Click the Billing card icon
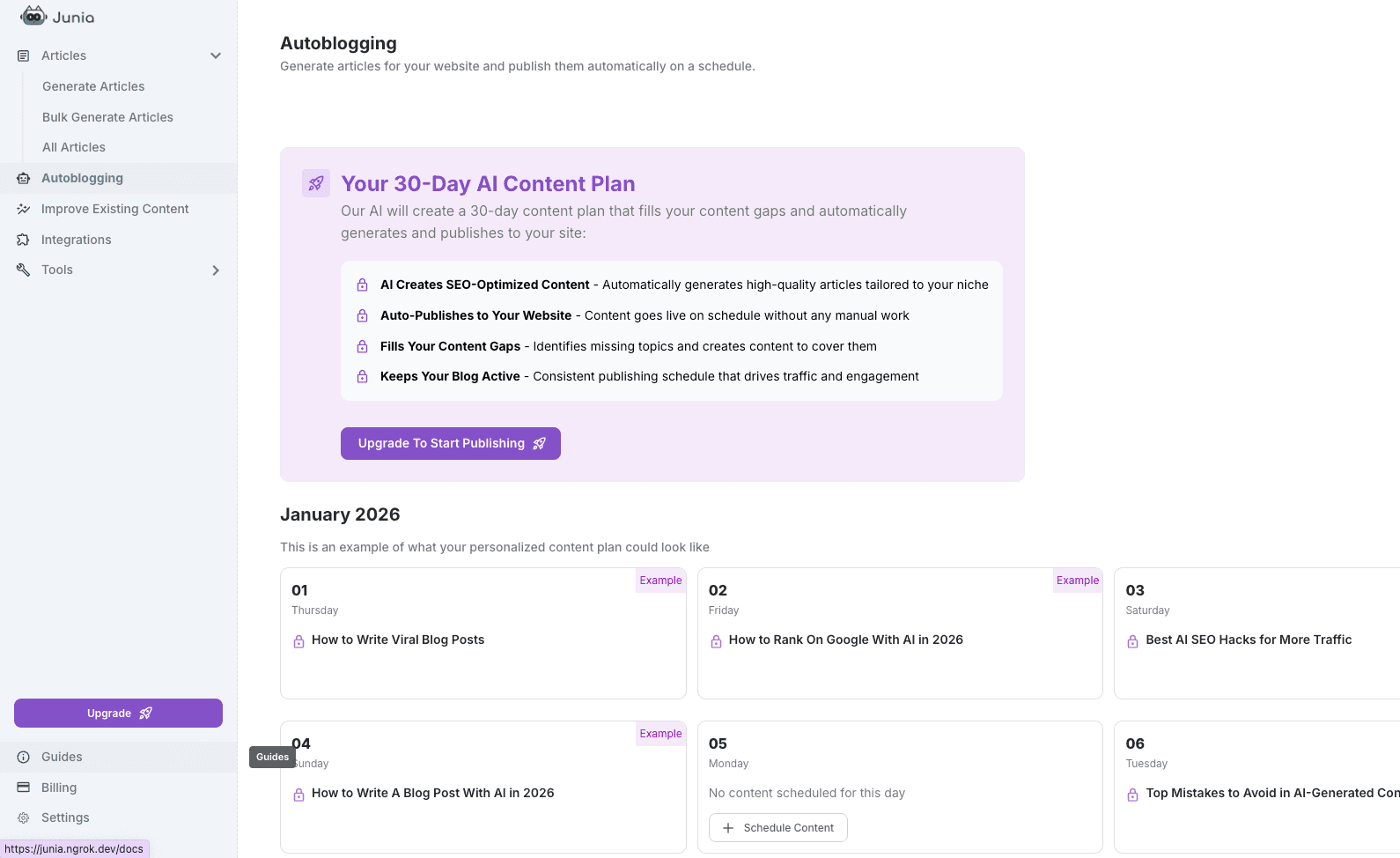Viewport: 1400px width, 858px height. pyautogui.click(x=22, y=787)
